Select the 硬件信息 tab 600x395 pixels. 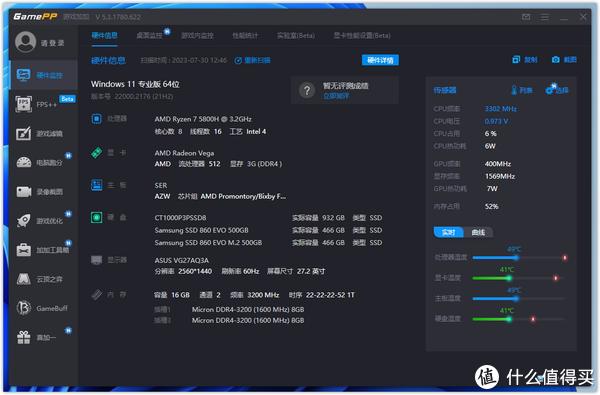coord(104,36)
